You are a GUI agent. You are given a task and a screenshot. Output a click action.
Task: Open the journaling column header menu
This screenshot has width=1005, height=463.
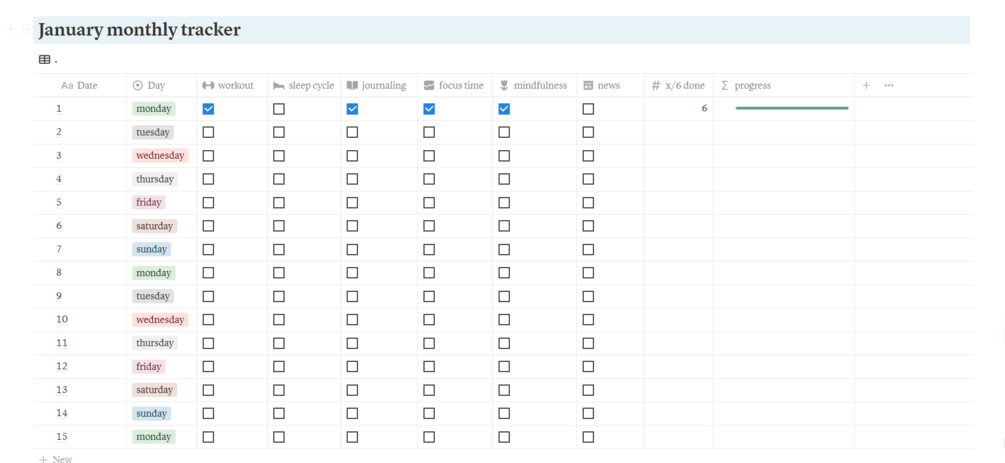pos(379,85)
